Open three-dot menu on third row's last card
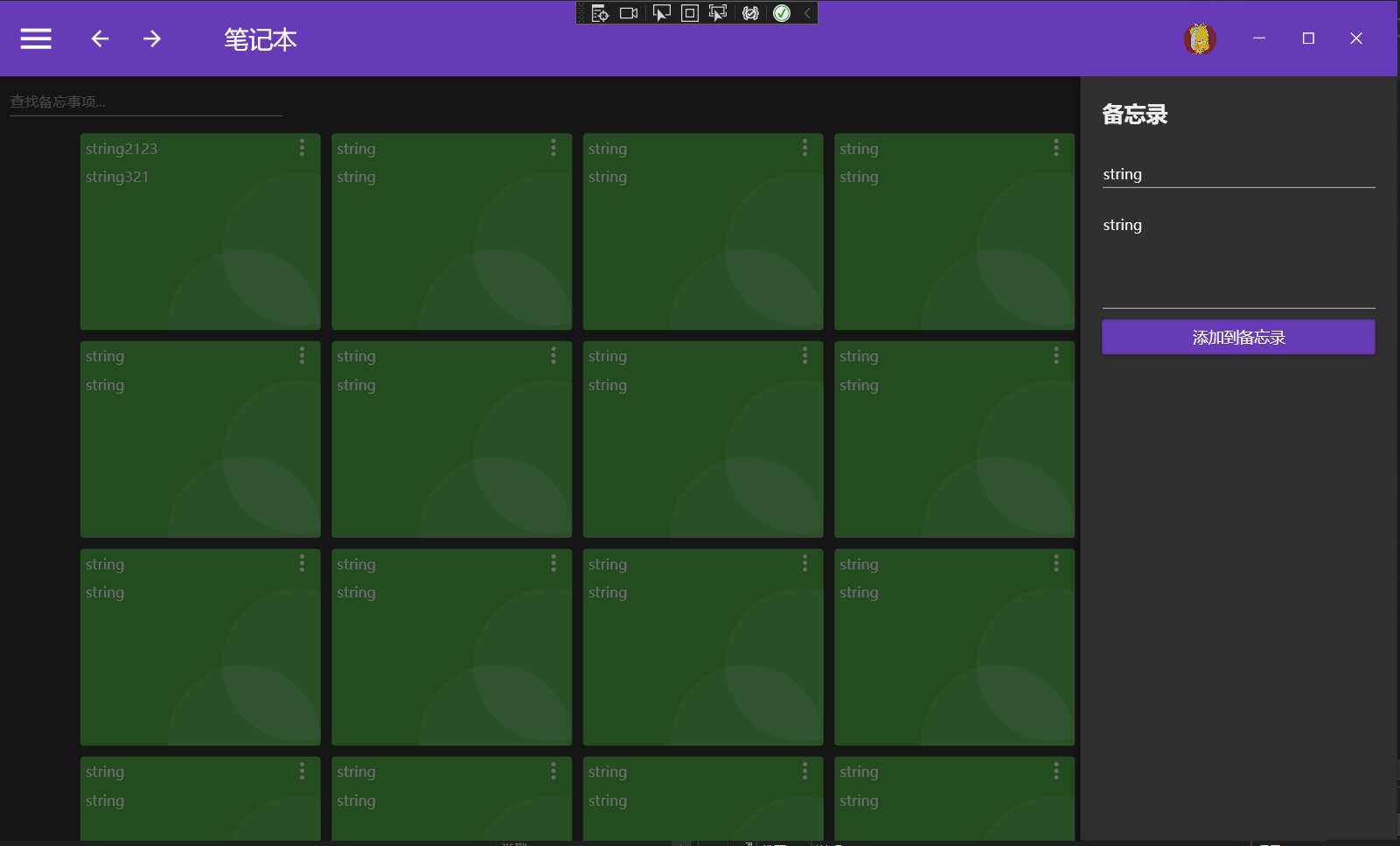The width and height of the screenshot is (1400, 846). point(1056,563)
